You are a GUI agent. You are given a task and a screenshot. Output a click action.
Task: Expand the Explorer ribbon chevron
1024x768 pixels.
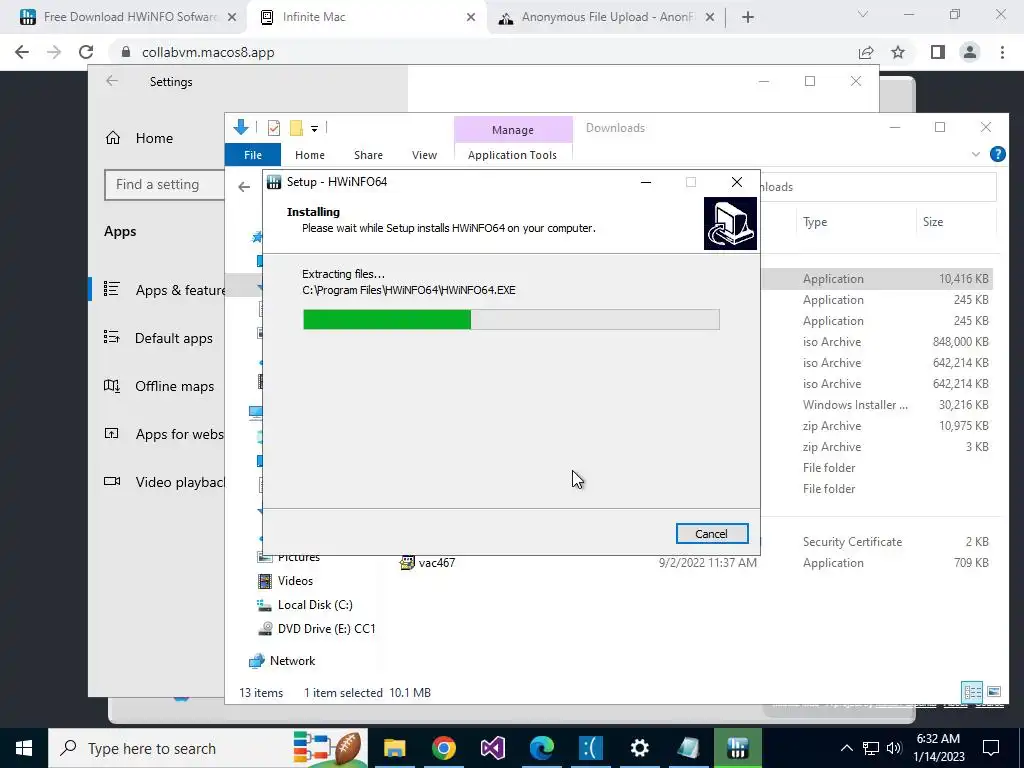point(976,154)
